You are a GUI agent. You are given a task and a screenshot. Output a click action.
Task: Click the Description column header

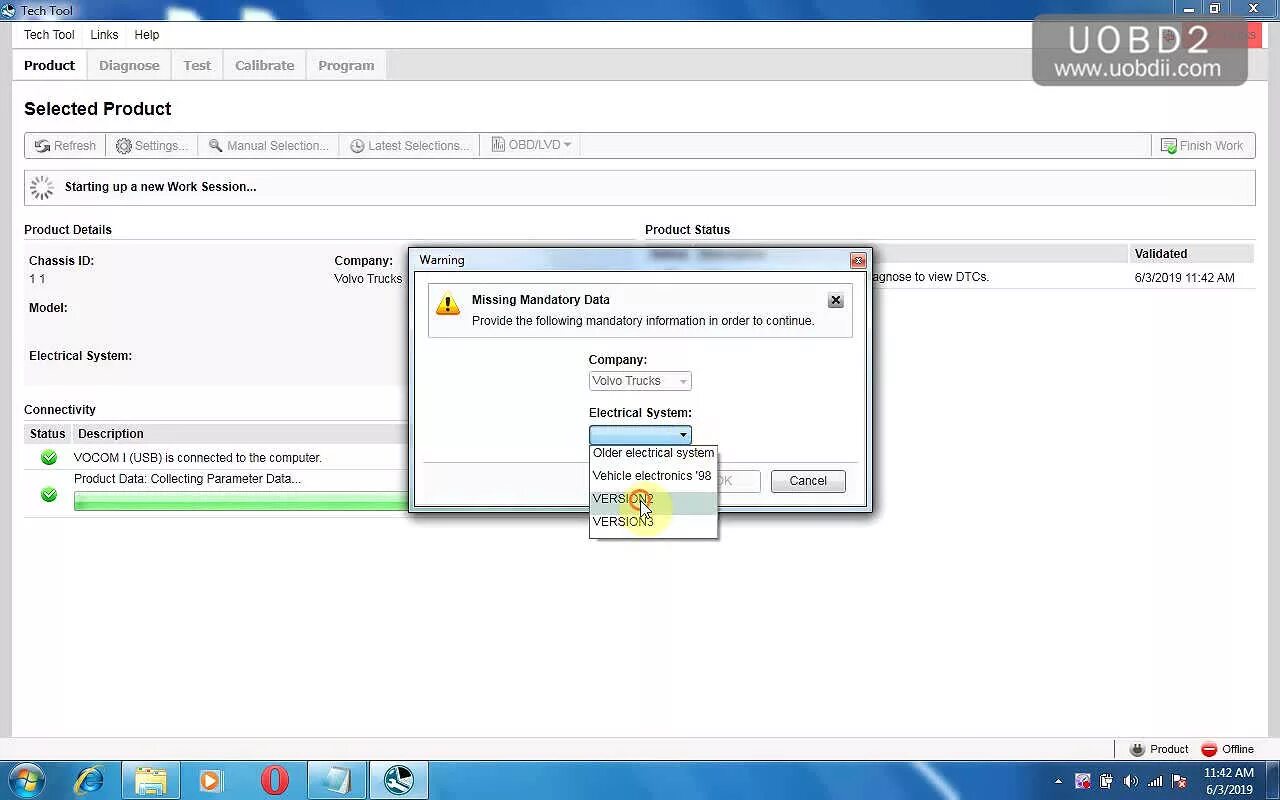click(111, 434)
